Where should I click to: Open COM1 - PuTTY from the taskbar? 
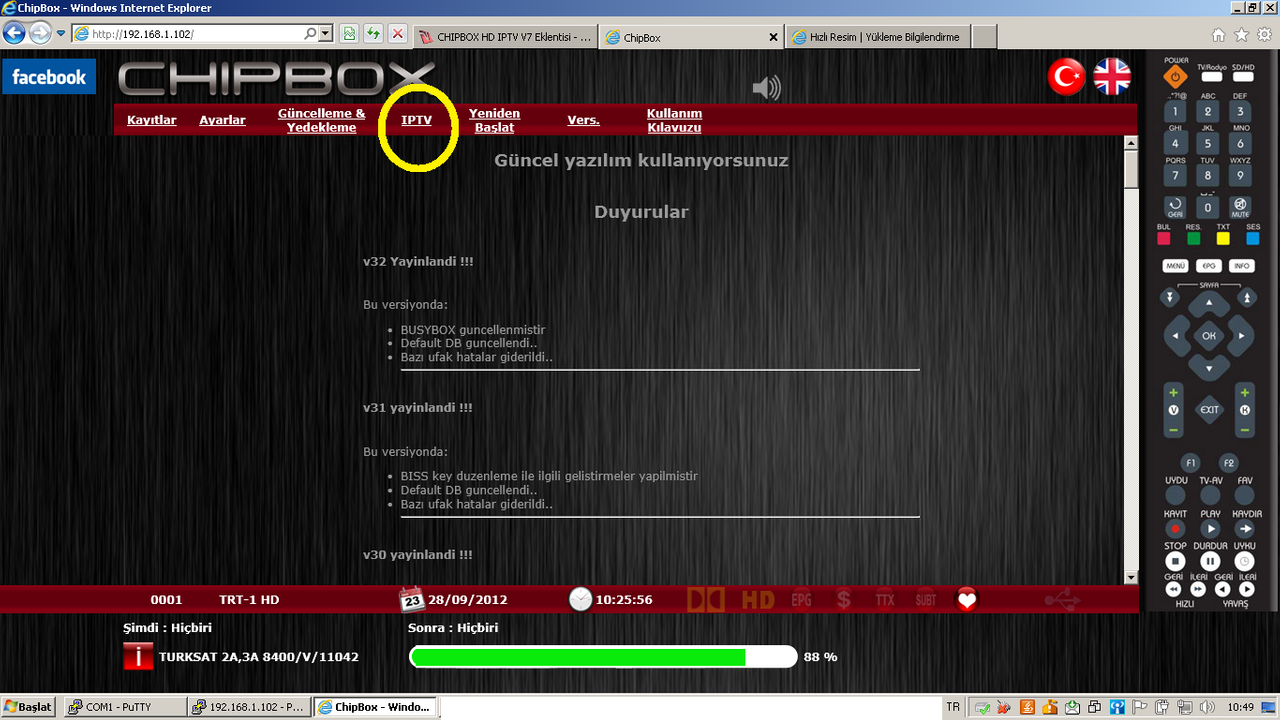click(124, 707)
